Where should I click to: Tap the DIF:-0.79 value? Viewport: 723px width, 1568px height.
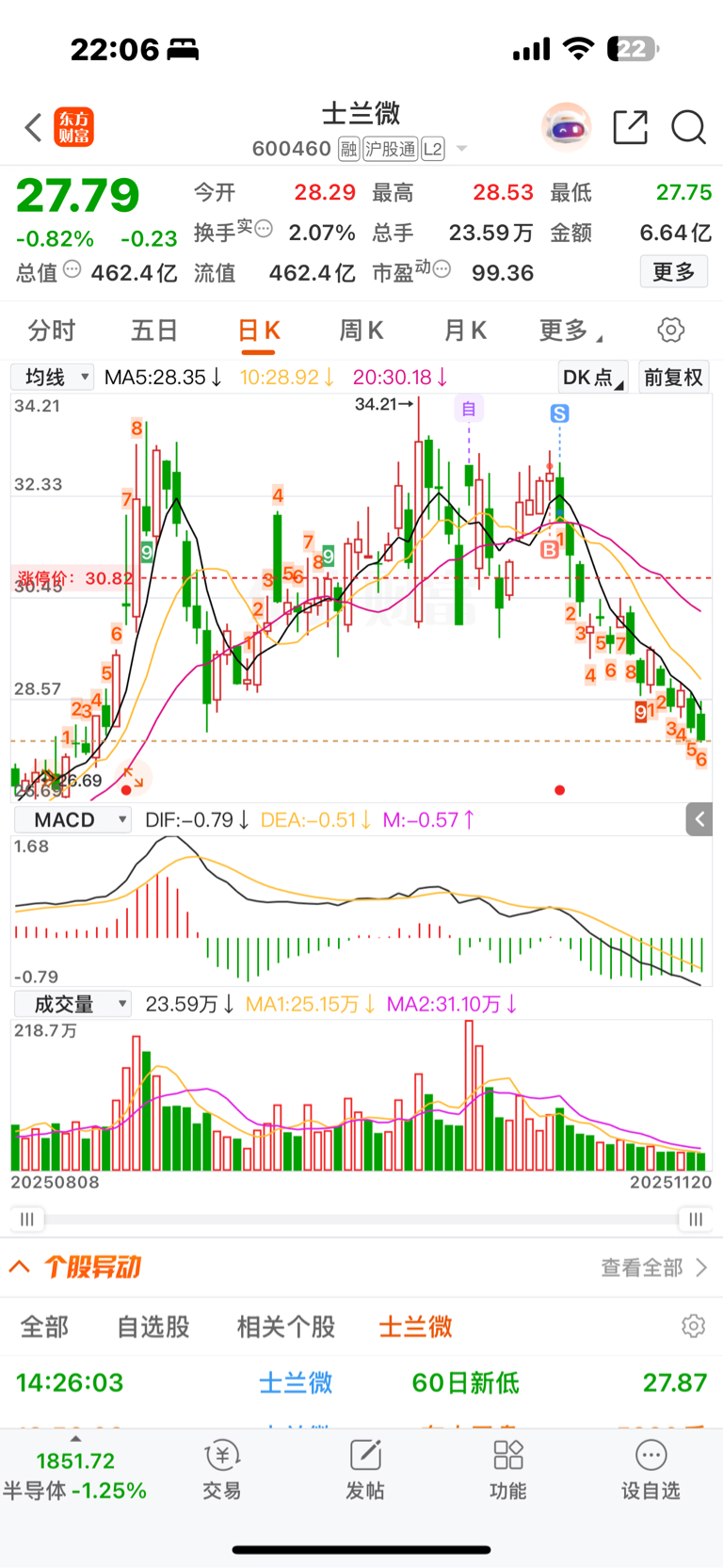click(x=197, y=820)
